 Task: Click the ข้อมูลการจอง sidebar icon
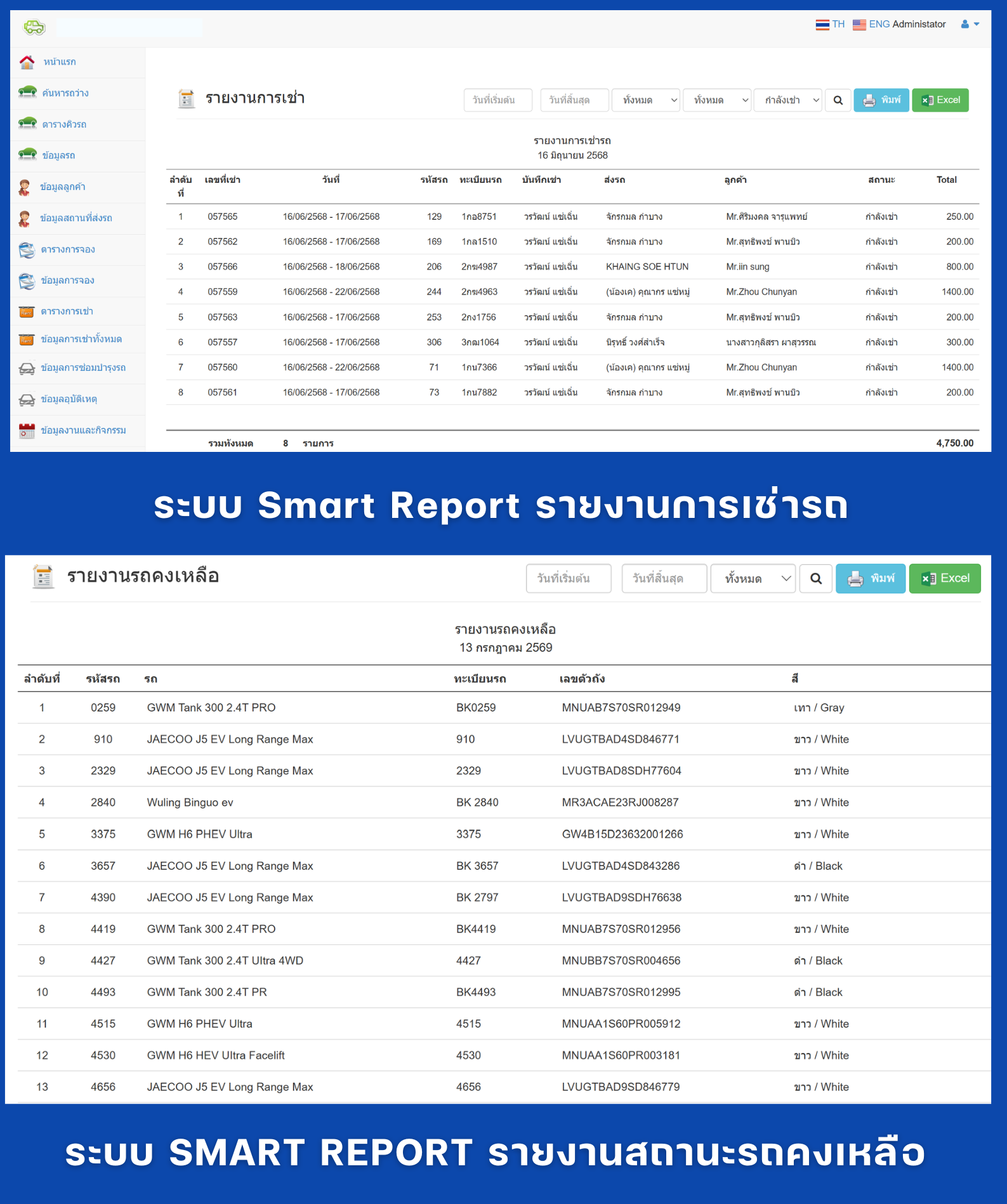[27, 281]
